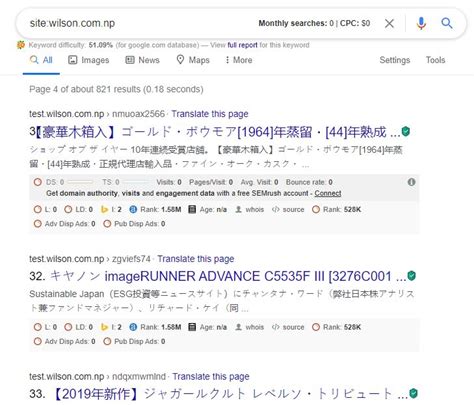
Task: View source for the imageRUNNER result
Action: pyautogui.click(x=288, y=327)
